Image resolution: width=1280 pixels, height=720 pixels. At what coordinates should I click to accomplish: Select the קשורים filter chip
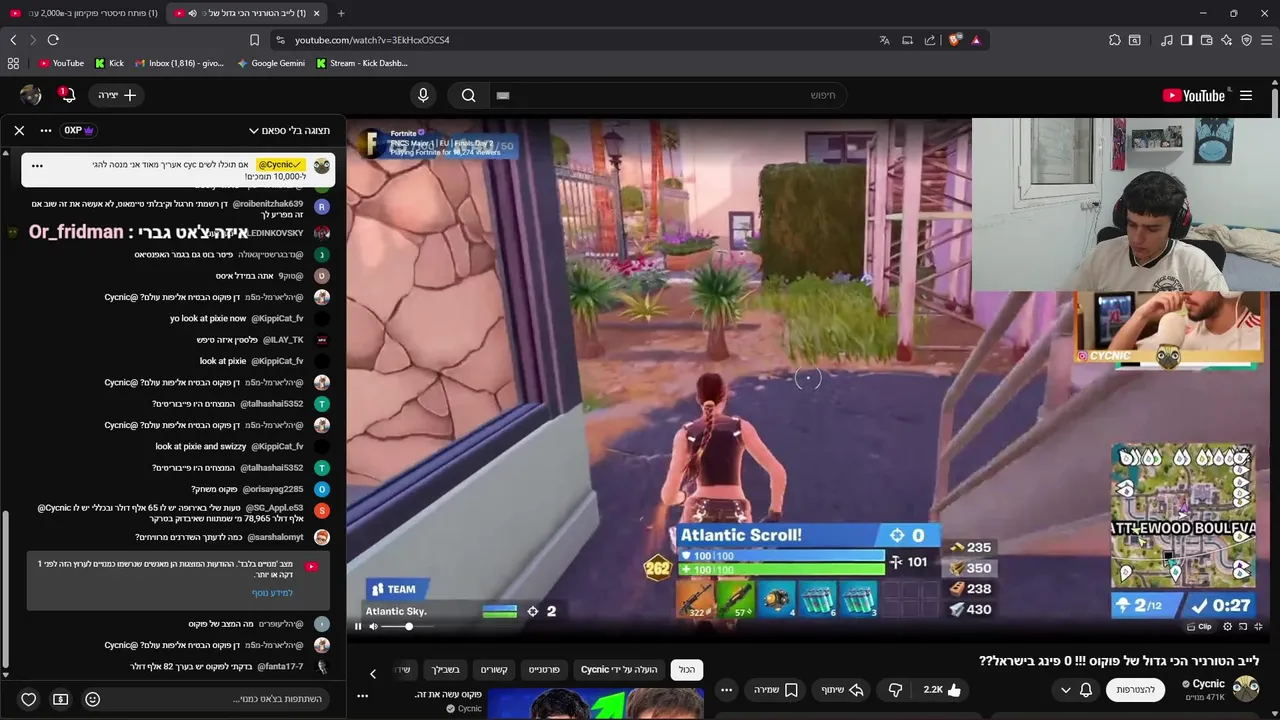[494, 670]
